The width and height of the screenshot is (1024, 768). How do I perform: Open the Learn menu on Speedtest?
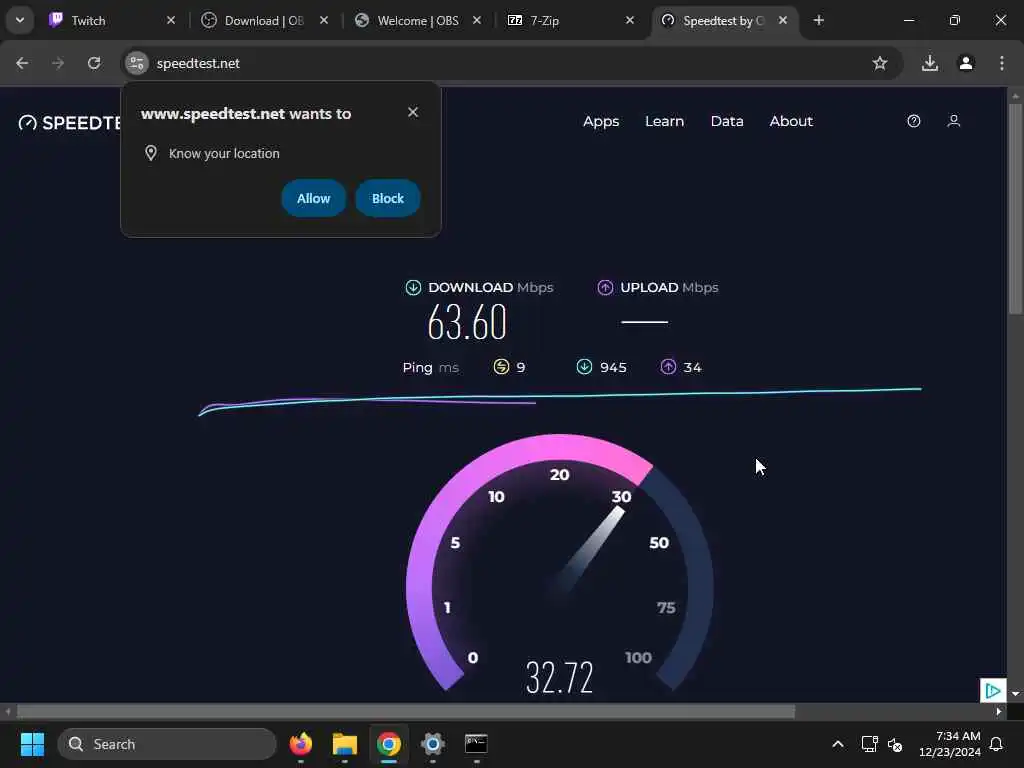664,121
